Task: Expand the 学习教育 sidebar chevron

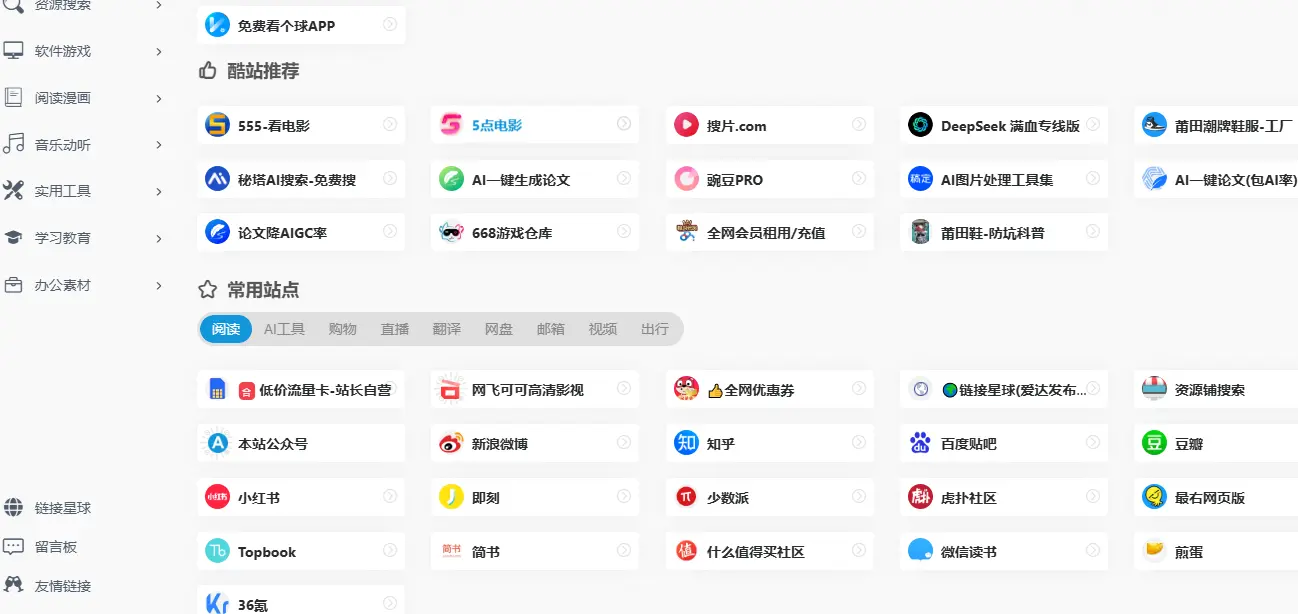Action: point(159,238)
